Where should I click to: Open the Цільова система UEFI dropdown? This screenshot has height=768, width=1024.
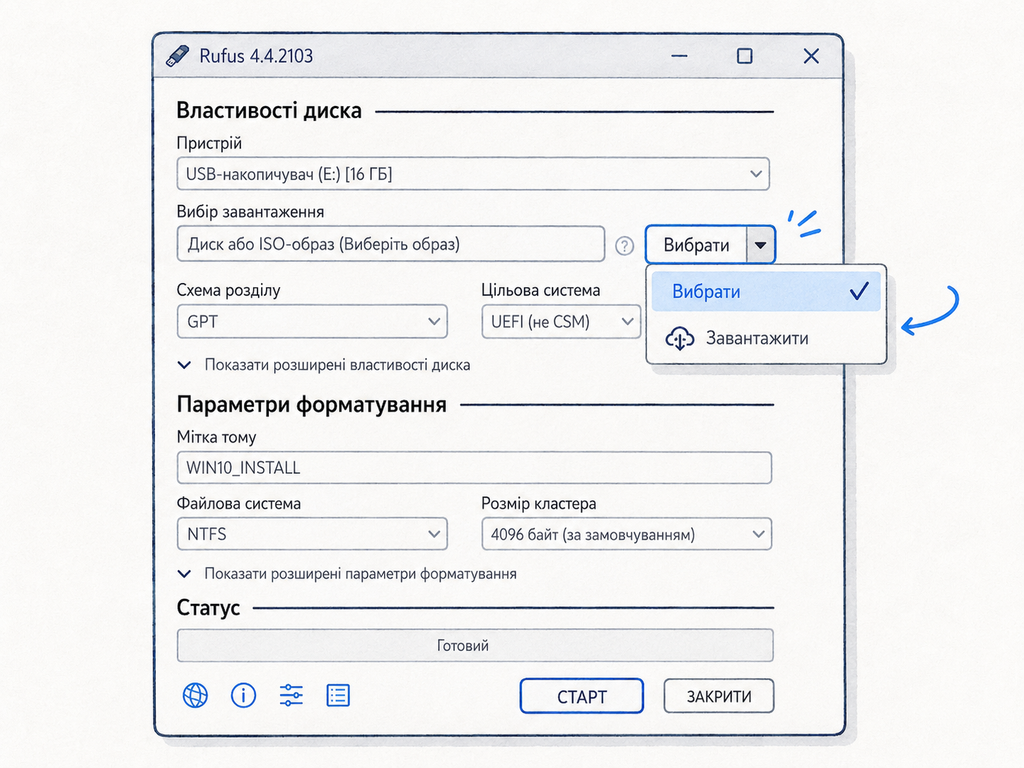pos(561,321)
